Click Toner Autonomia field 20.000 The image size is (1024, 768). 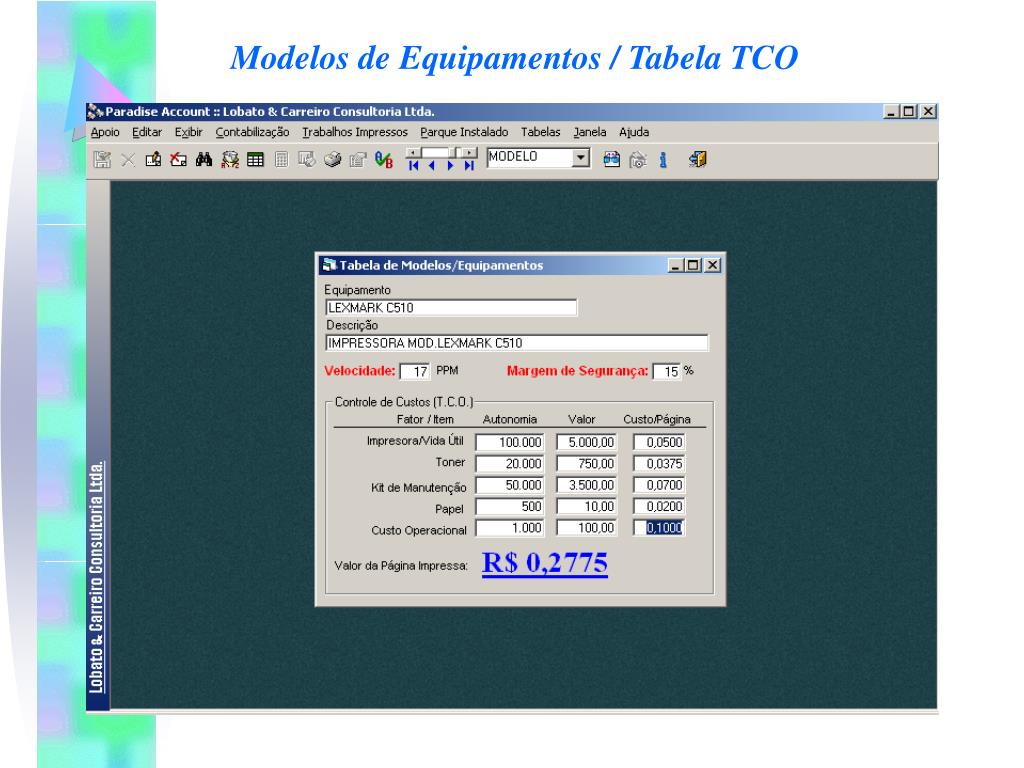point(509,464)
